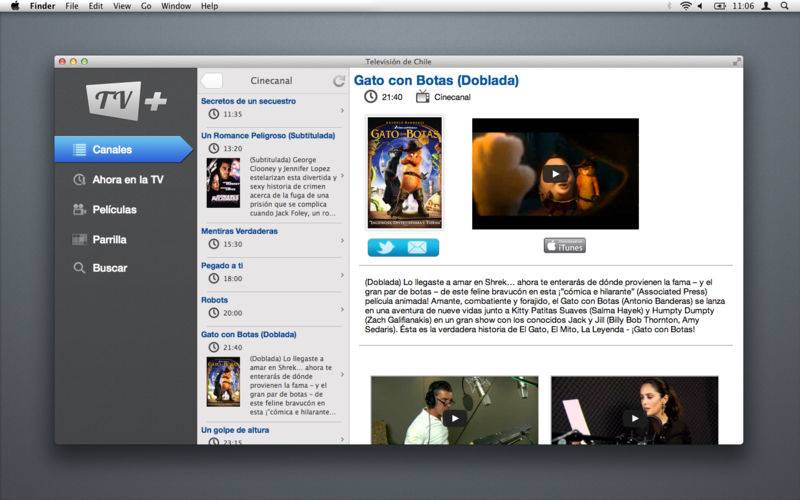
Task: Click the Cinecanal TV channel icon
Action: click(422, 96)
